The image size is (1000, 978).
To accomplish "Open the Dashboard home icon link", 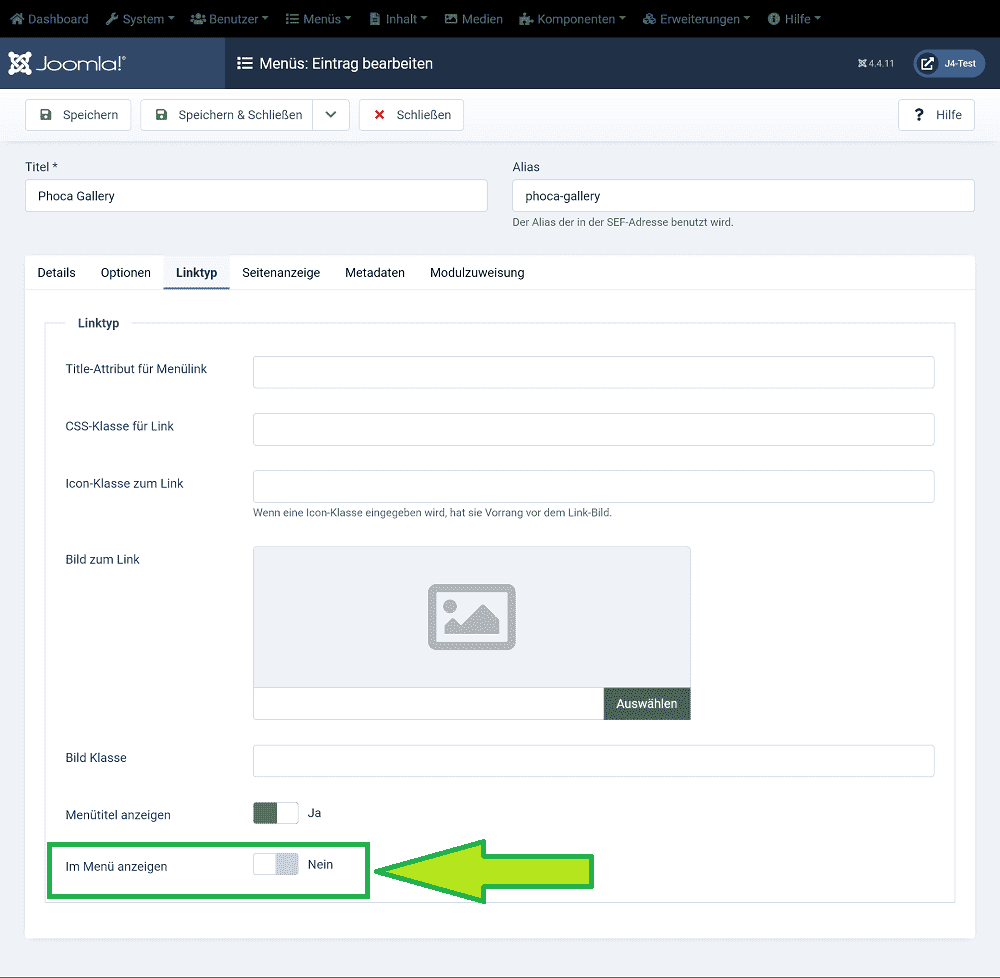I will pyautogui.click(x=17, y=19).
